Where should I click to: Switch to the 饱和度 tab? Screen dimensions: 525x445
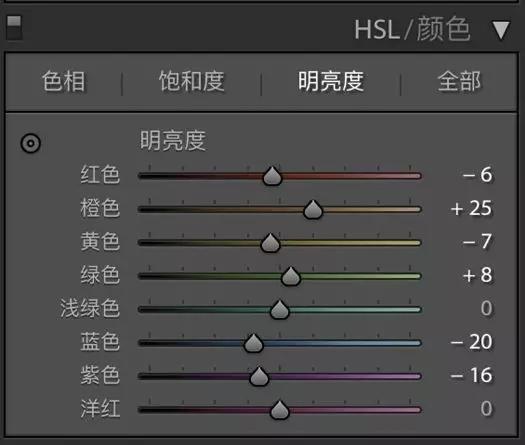coord(191,81)
